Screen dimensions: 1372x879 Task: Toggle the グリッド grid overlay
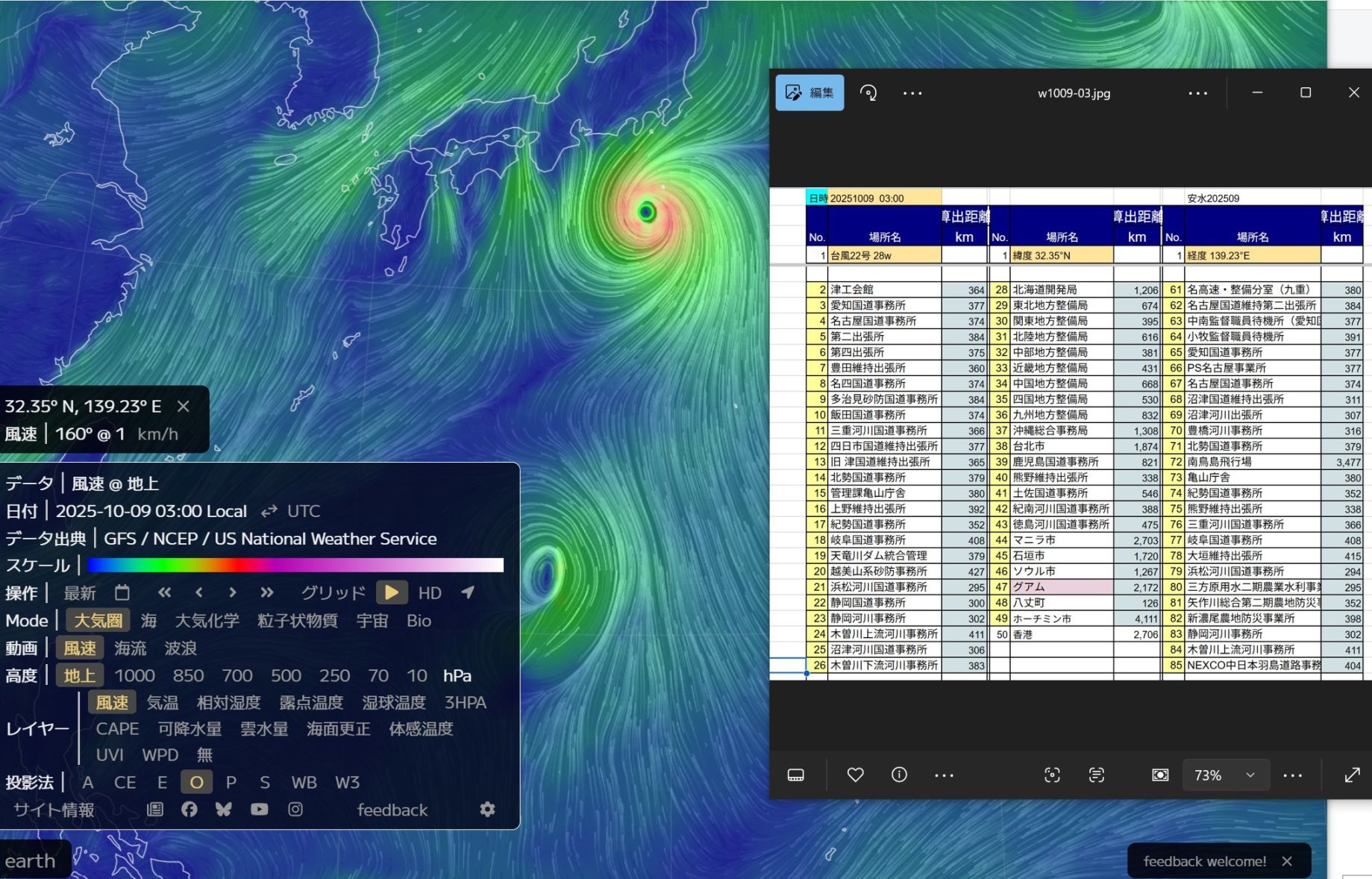(x=333, y=592)
